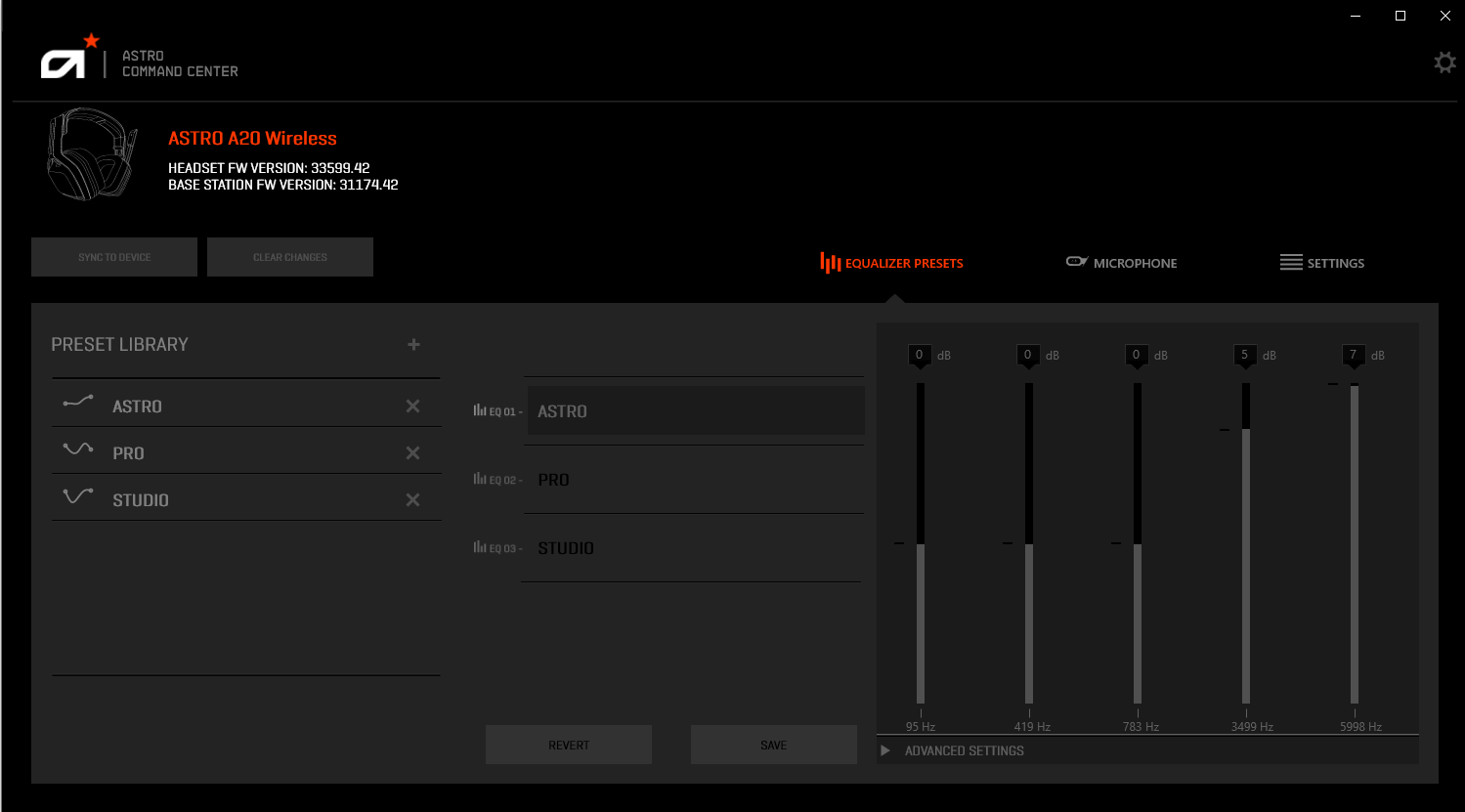This screenshot has width=1465, height=812.
Task: Click the EQ 01 bars icon
Action: tap(478, 410)
